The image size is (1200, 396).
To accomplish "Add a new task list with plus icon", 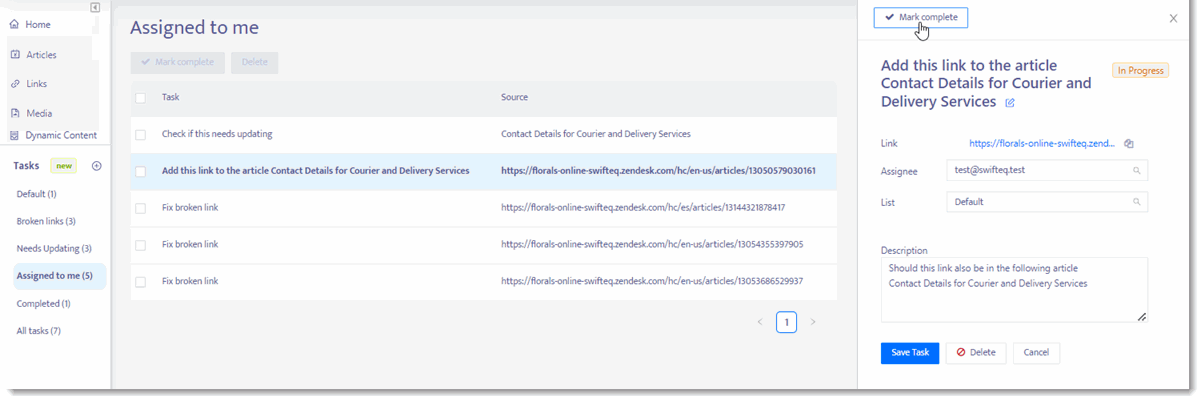I will click(x=97, y=166).
